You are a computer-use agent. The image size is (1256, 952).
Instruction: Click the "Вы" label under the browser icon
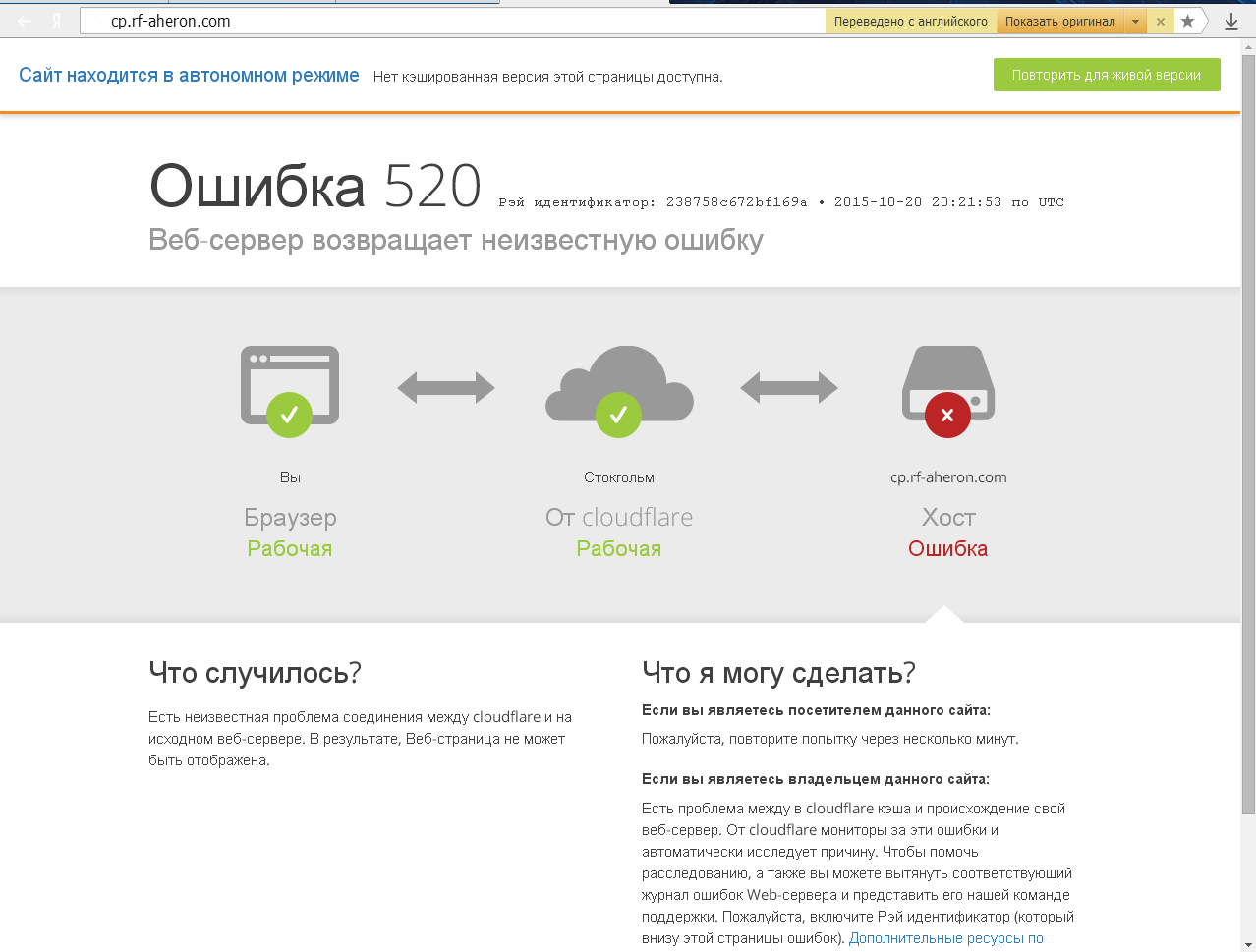[x=290, y=477]
